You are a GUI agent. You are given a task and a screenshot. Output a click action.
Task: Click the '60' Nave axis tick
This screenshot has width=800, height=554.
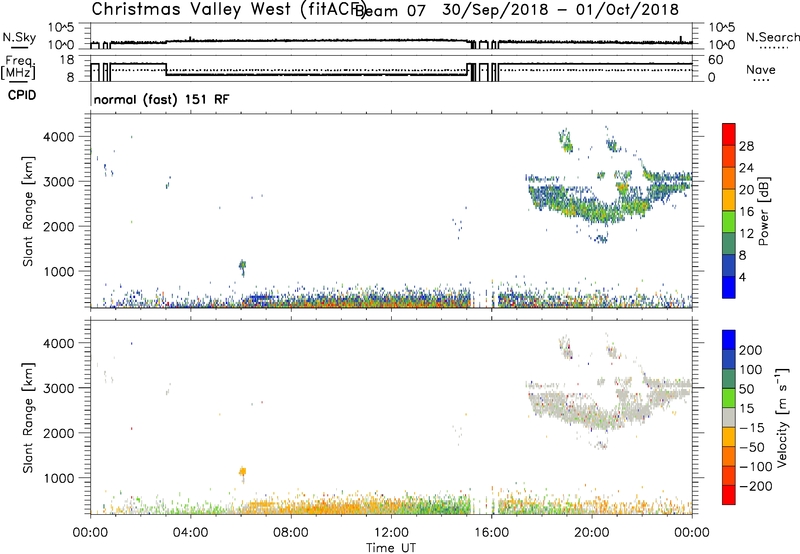(x=715, y=60)
